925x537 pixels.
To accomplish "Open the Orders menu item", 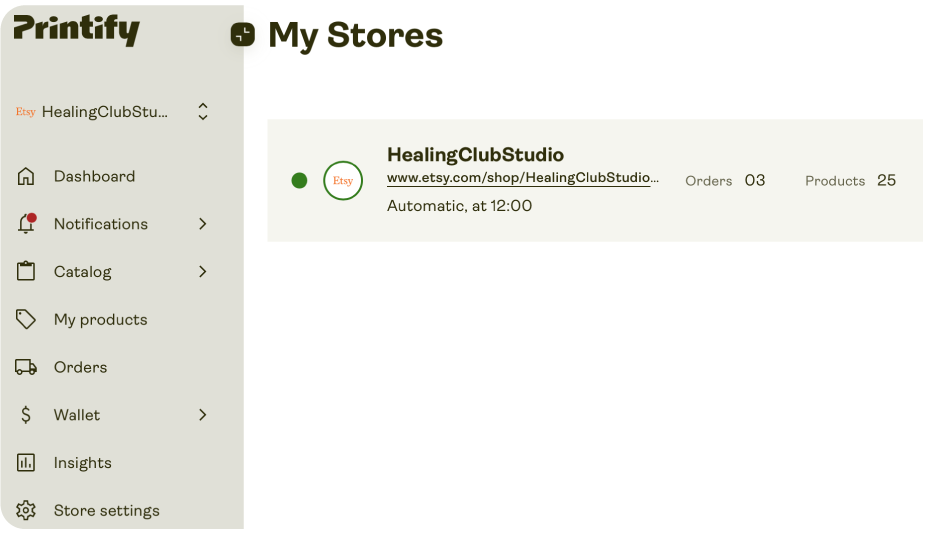I will coord(81,367).
